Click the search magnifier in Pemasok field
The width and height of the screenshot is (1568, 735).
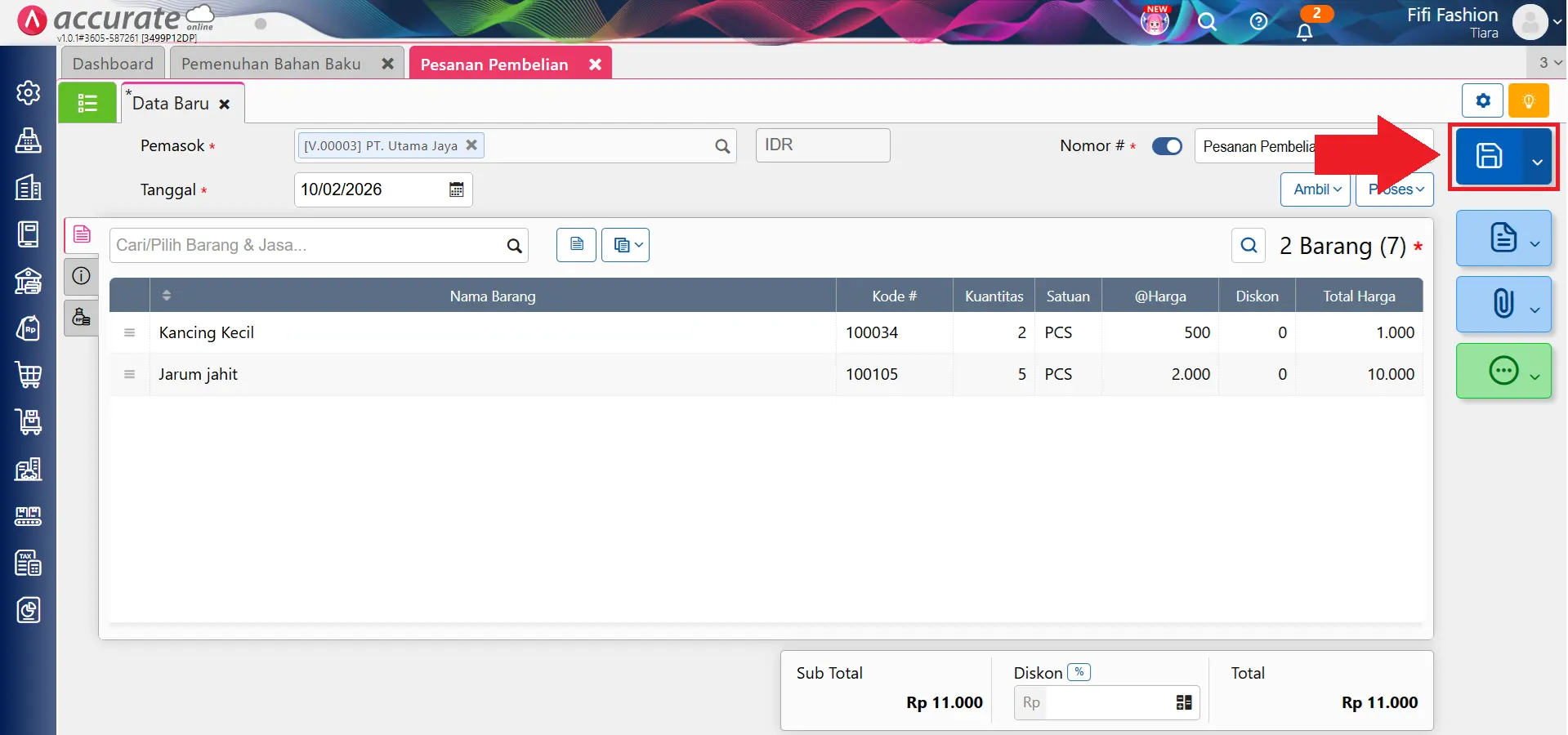pos(722,146)
